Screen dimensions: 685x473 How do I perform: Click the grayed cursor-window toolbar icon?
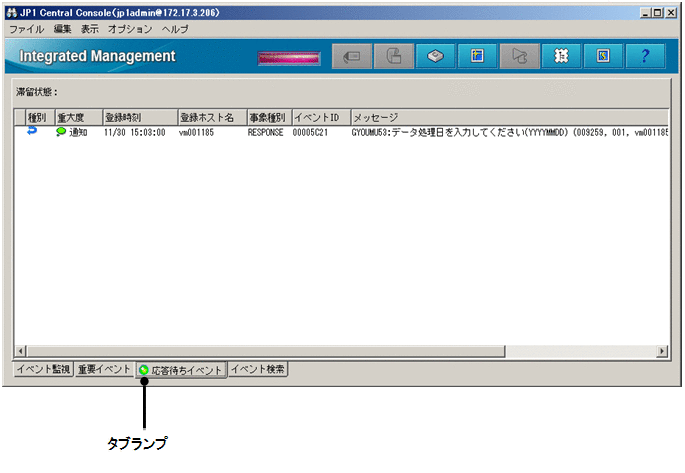(519, 56)
